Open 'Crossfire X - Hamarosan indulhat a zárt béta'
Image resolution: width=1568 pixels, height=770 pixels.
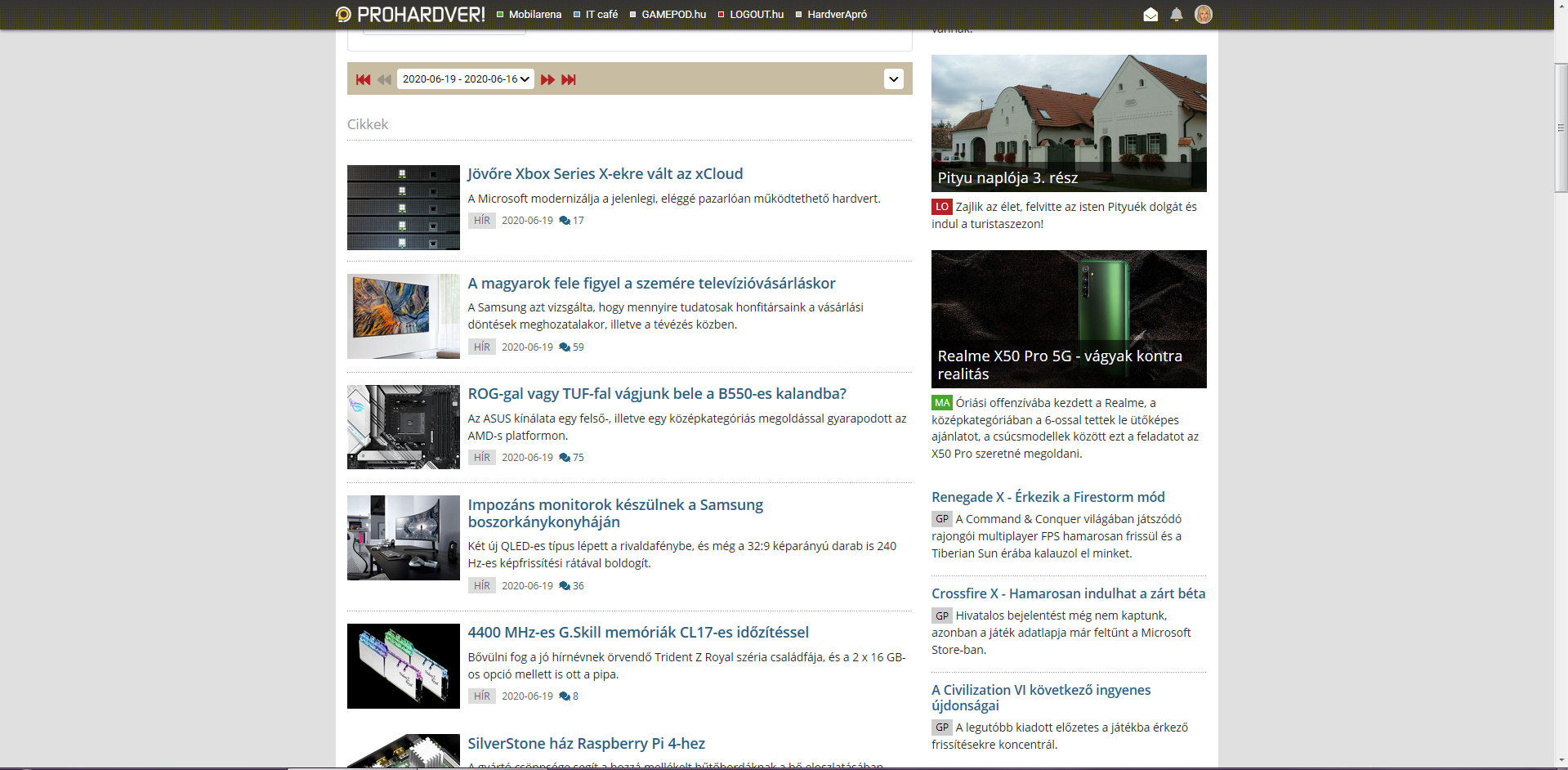(x=1069, y=593)
